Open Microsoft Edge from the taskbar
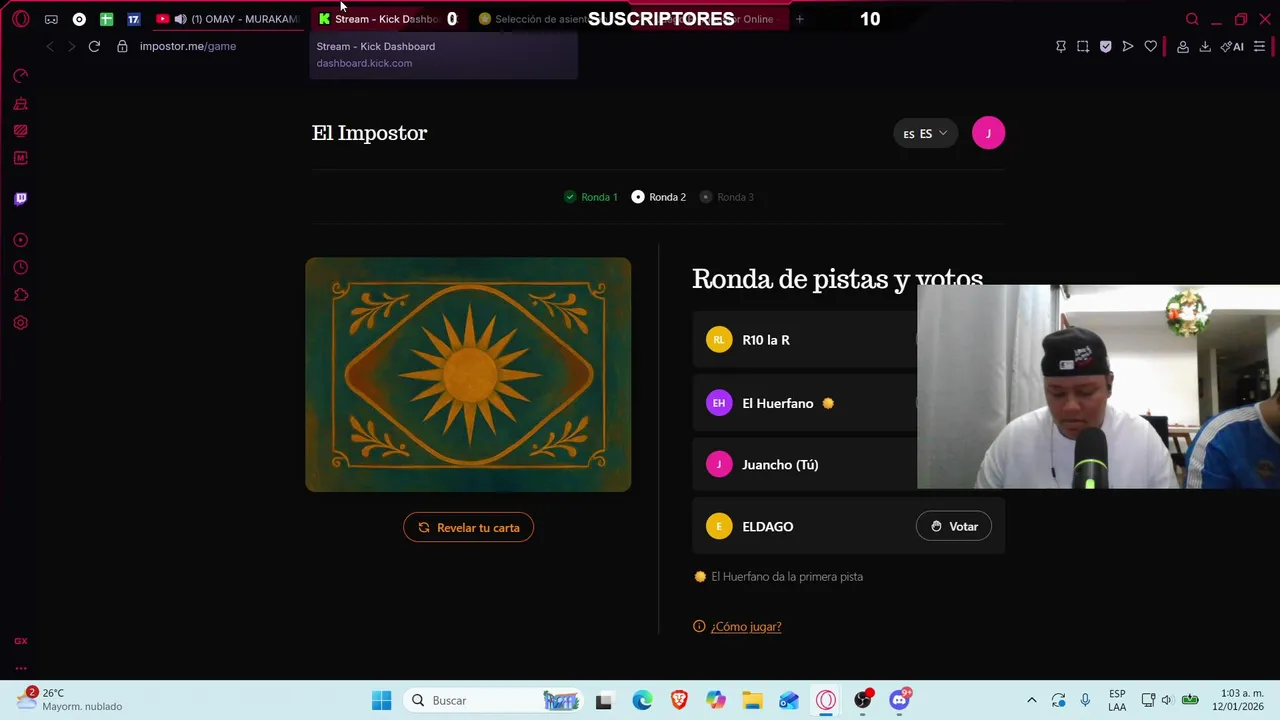This screenshot has height=720, width=1280. 642,700
